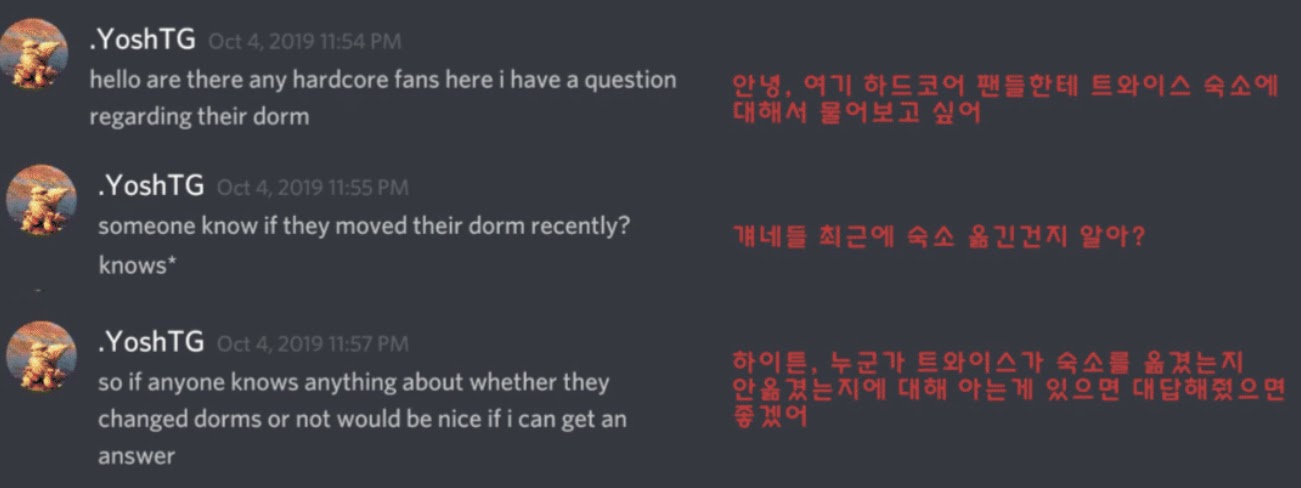Click the word 'answer' in the last message
This screenshot has height=488, width=1301.
click(x=136, y=457)
